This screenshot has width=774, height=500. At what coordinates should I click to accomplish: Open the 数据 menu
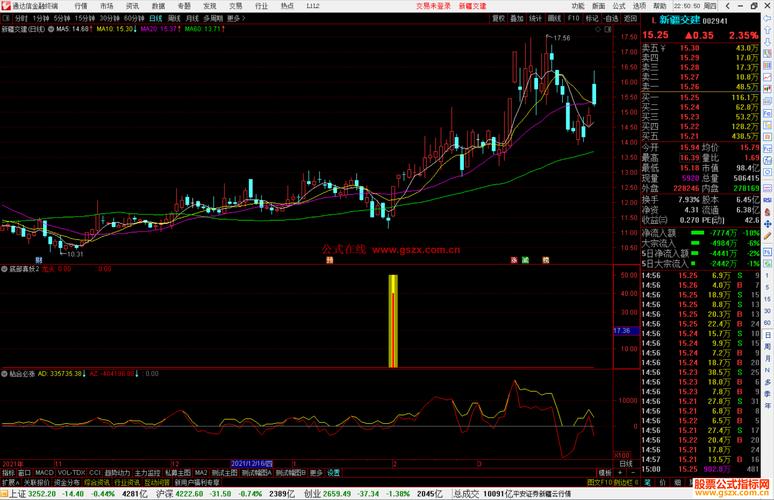[x=158, y=6]
